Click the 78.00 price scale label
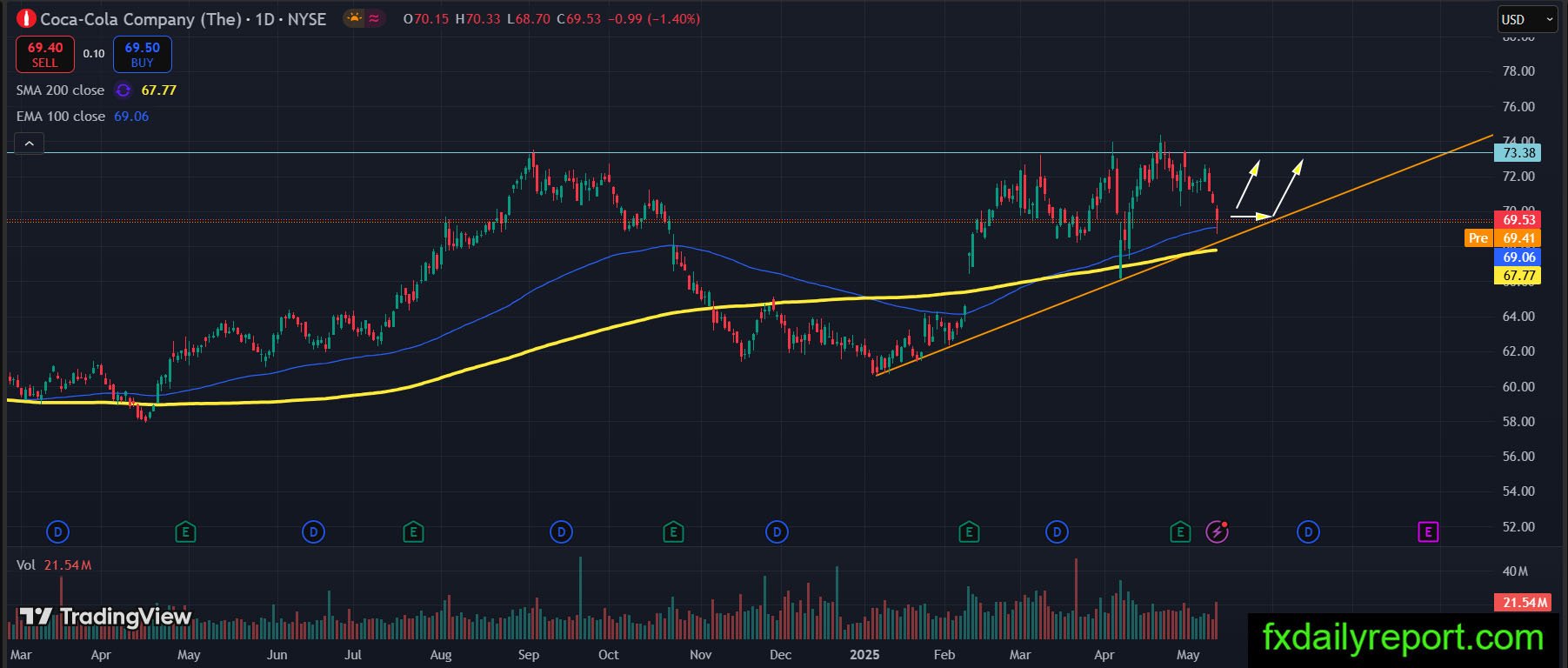 (1518, 71)
